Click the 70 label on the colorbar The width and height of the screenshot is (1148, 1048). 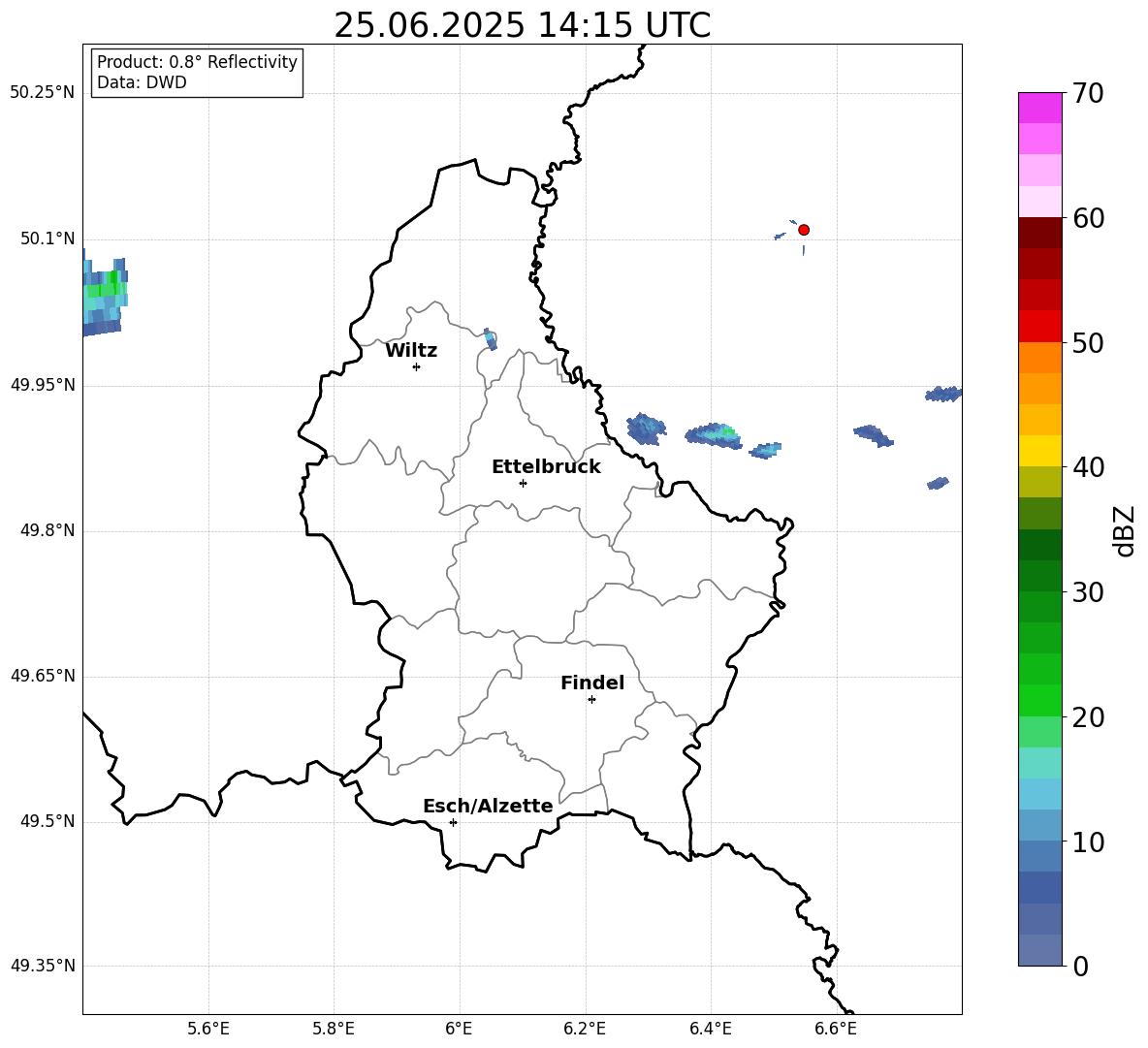(1088, 93)
